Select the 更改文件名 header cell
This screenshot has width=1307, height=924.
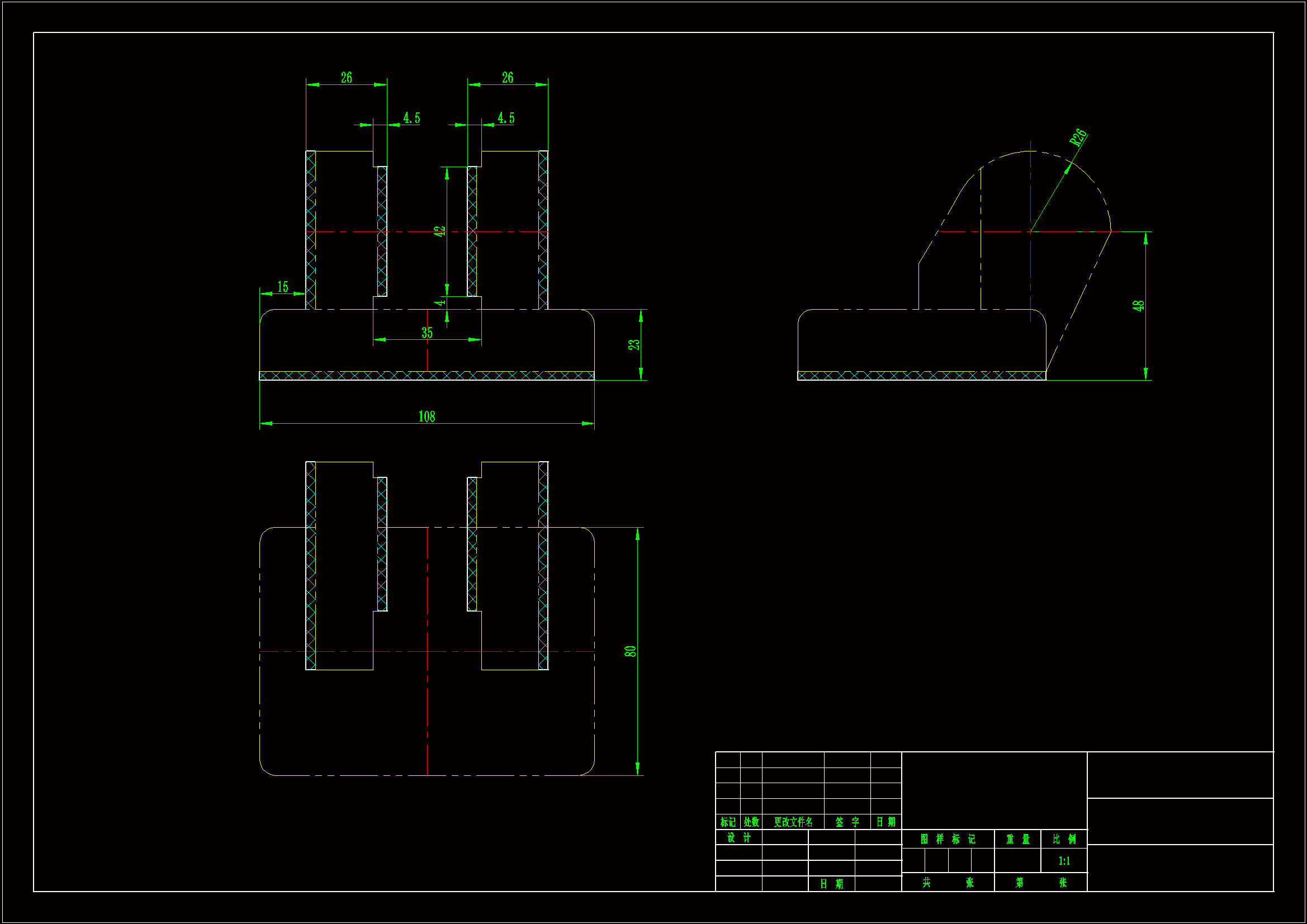[793, 822]
